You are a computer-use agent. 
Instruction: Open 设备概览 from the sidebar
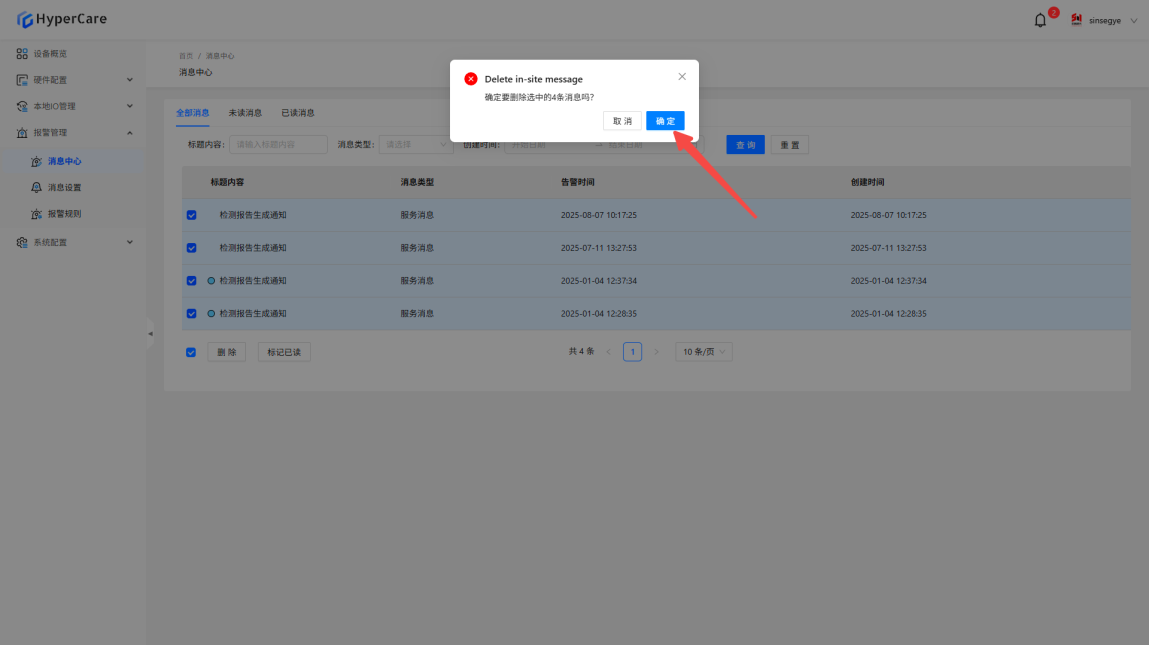tap(50, 53)
